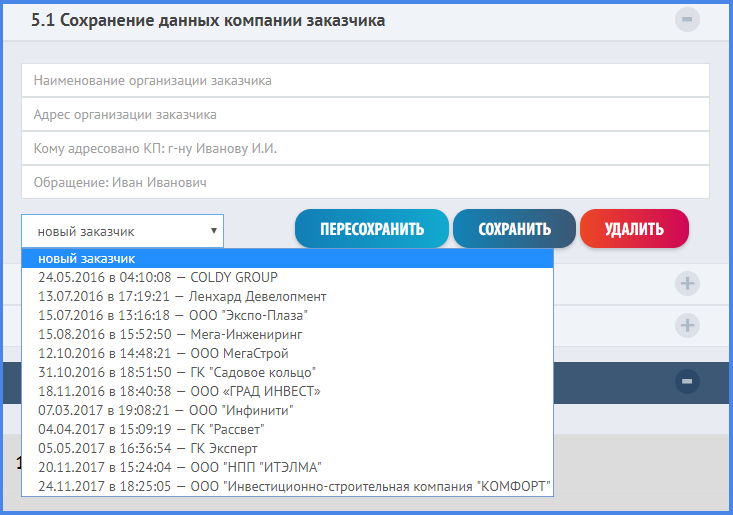733x515 pixels.
Task: Select Инвестиционно-строительная компания "КОМФОРТ" entry
Action: click(x=287, y=486)
